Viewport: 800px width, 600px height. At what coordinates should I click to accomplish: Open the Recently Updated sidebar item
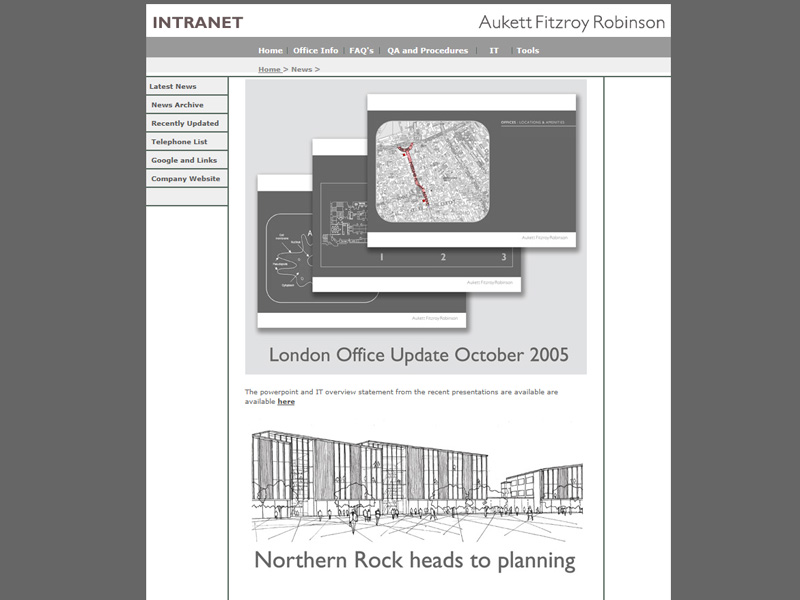coord(185,123)
